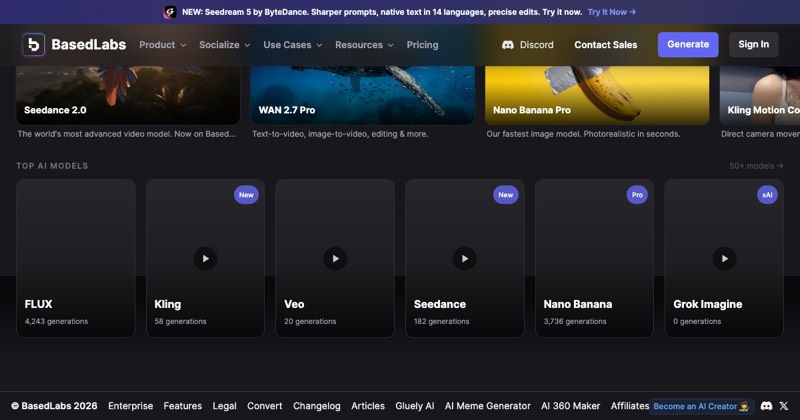Image resolution: width=800 pixels, height=420 pixels.
Task: Click the 182 generations text
Action: pyautogui.click(x=441, y=321)
